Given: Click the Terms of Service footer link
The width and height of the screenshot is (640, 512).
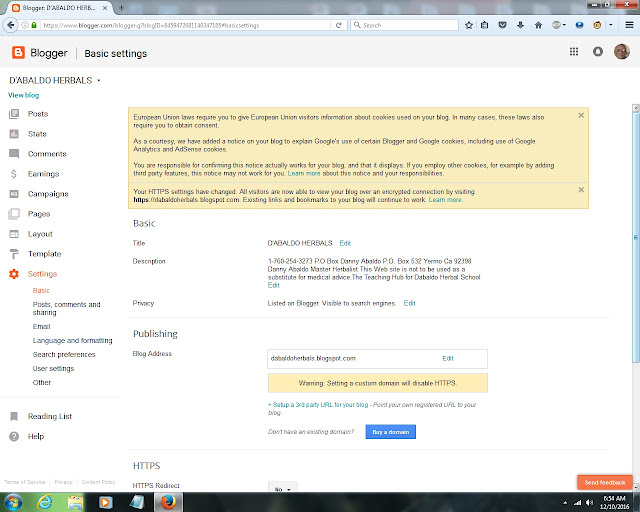Looking at the screenshot, I should [x=24, y=482].
